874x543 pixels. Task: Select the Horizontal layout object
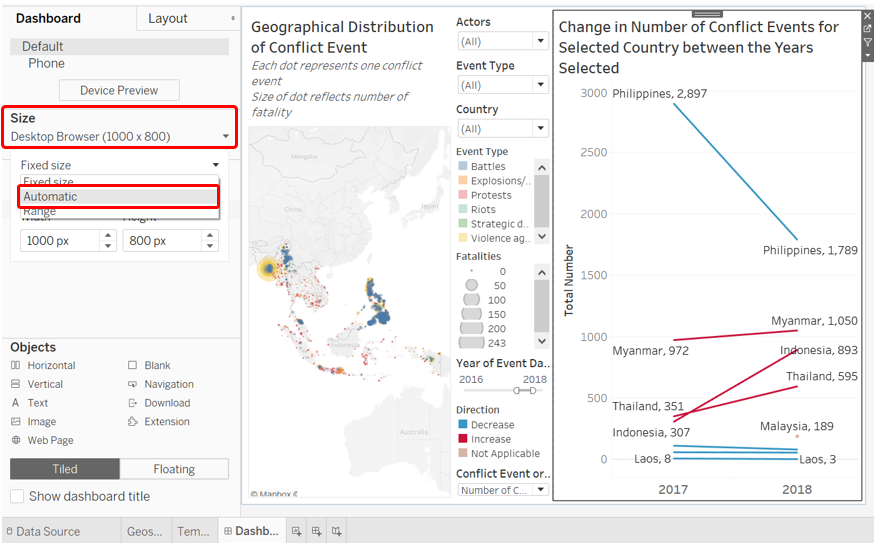click(x=51, y=366)
